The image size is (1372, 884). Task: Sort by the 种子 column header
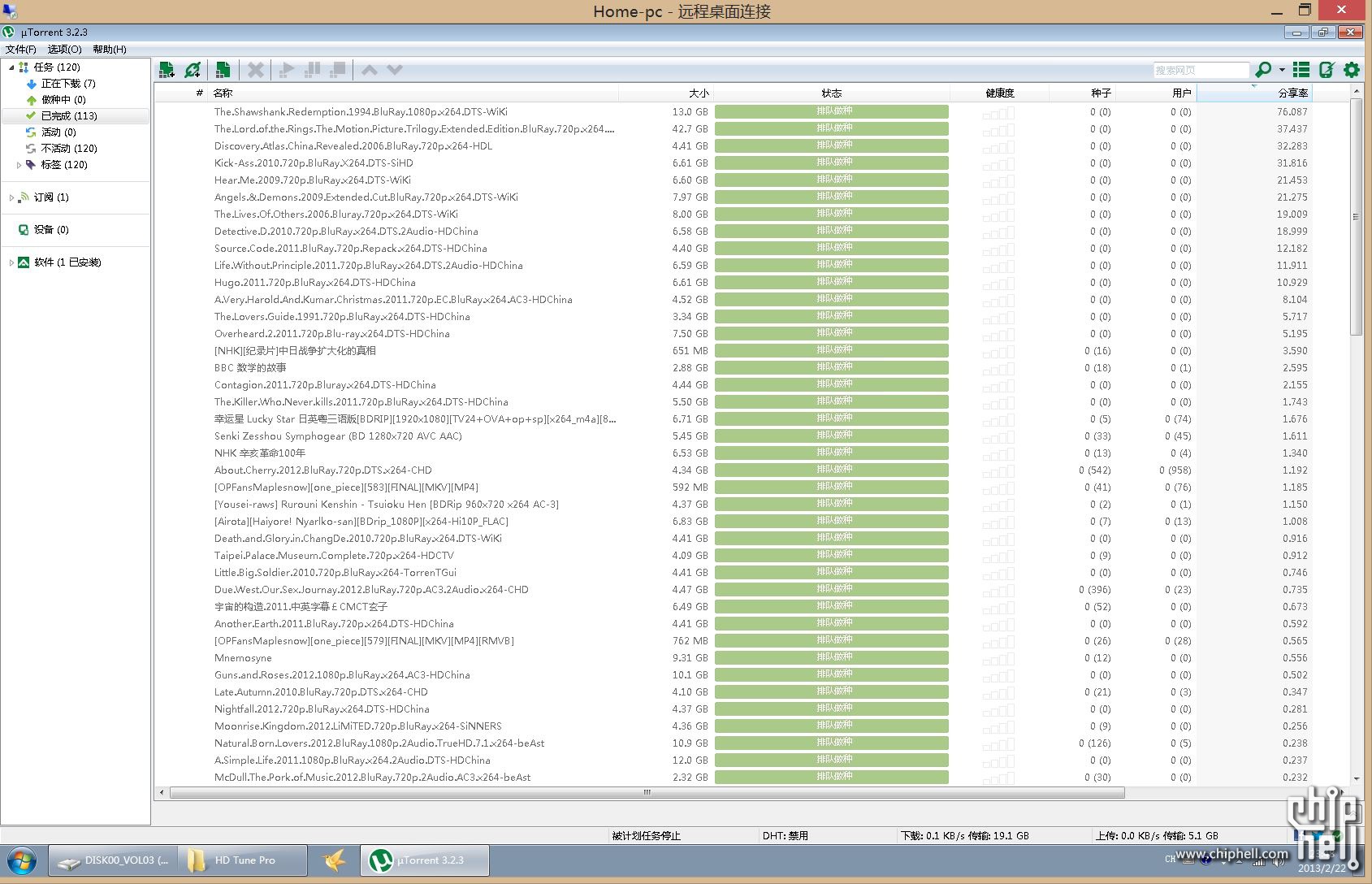point(1083,93)
